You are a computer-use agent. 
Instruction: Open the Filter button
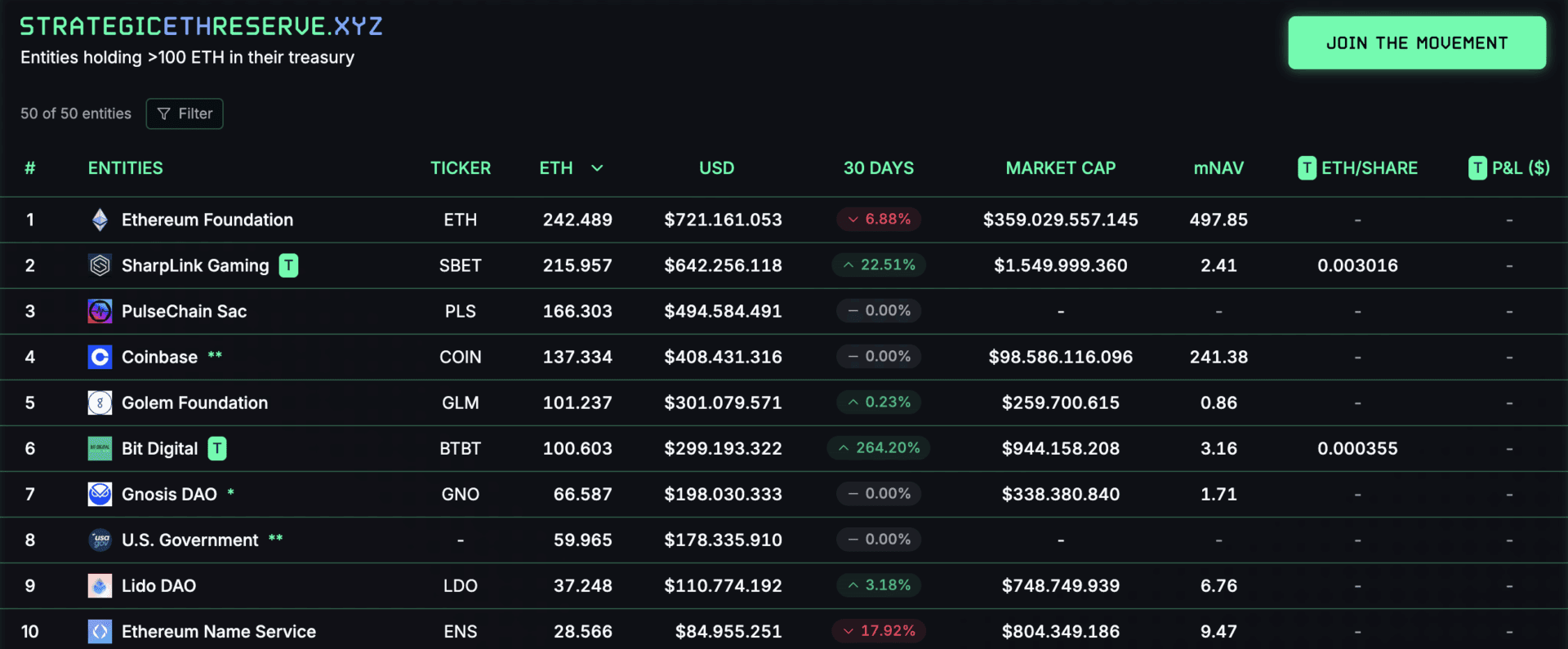(x=185, y=113)
